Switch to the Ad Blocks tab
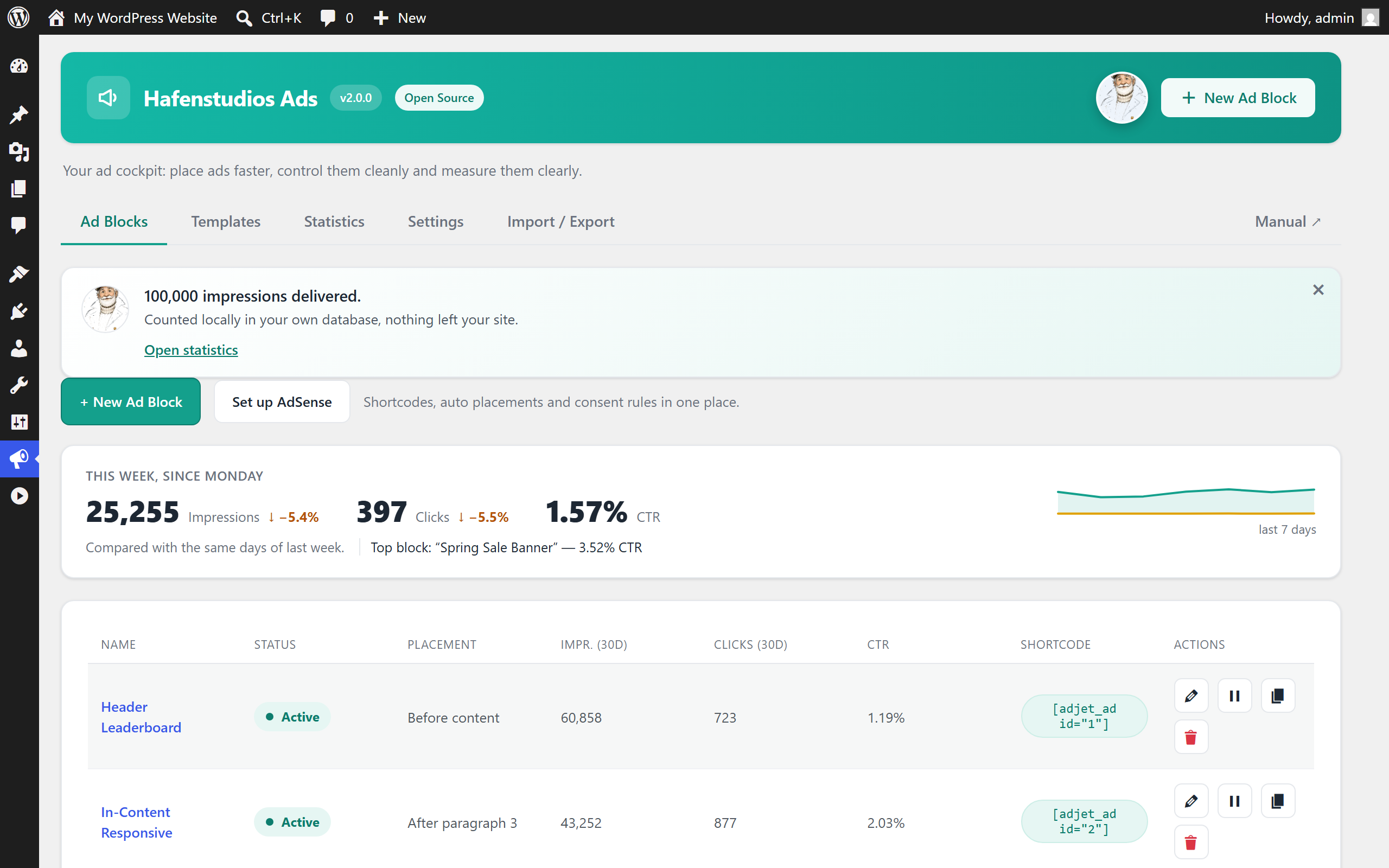Viewport: 1389px width, 868px height. click(113, 221)
